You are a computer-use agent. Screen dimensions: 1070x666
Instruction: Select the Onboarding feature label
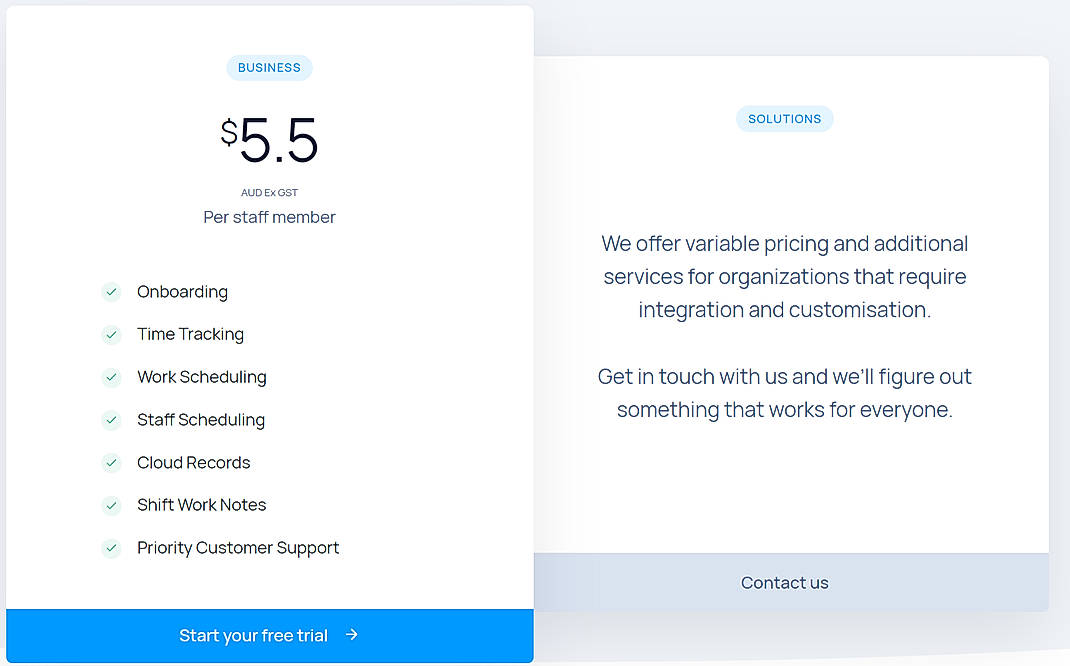click(x=182, y=292)
